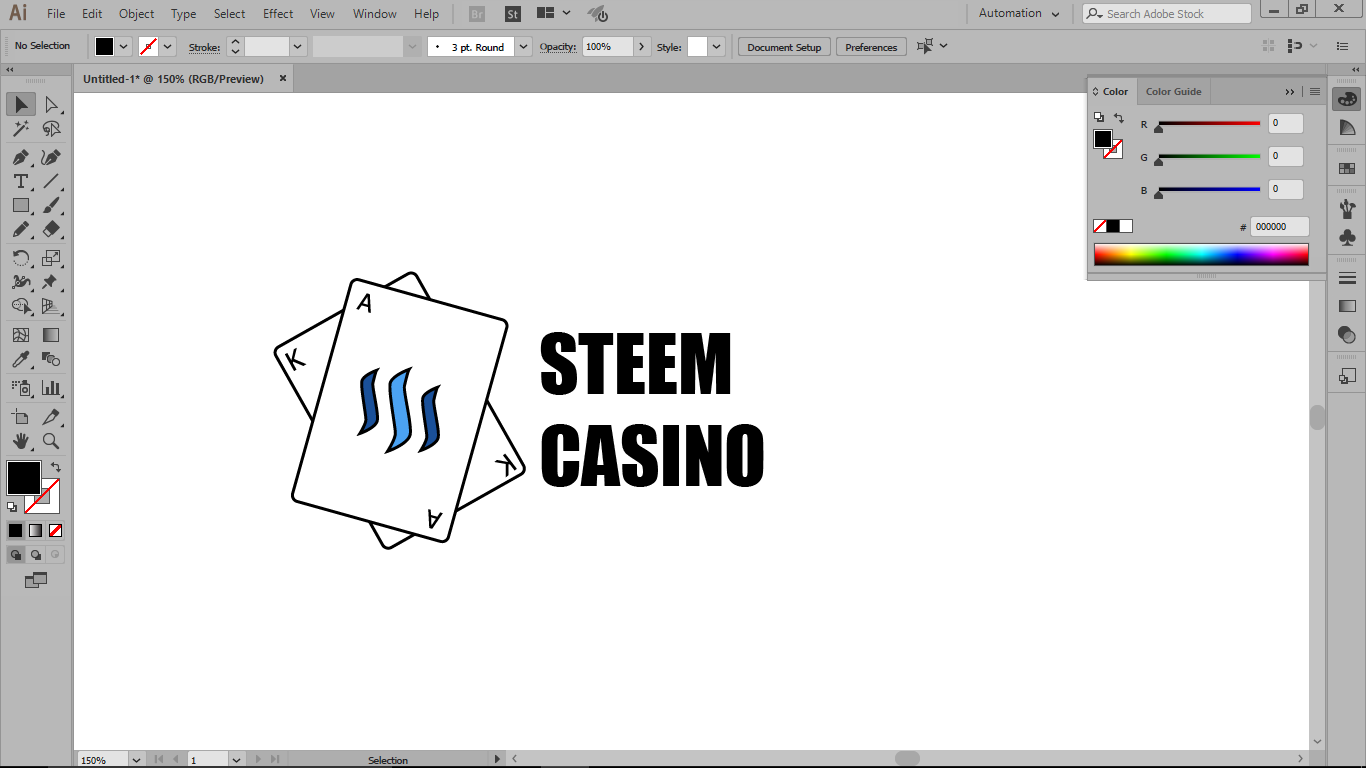
Task: Set toolbox paint mode to None
Action: (56, 530)
